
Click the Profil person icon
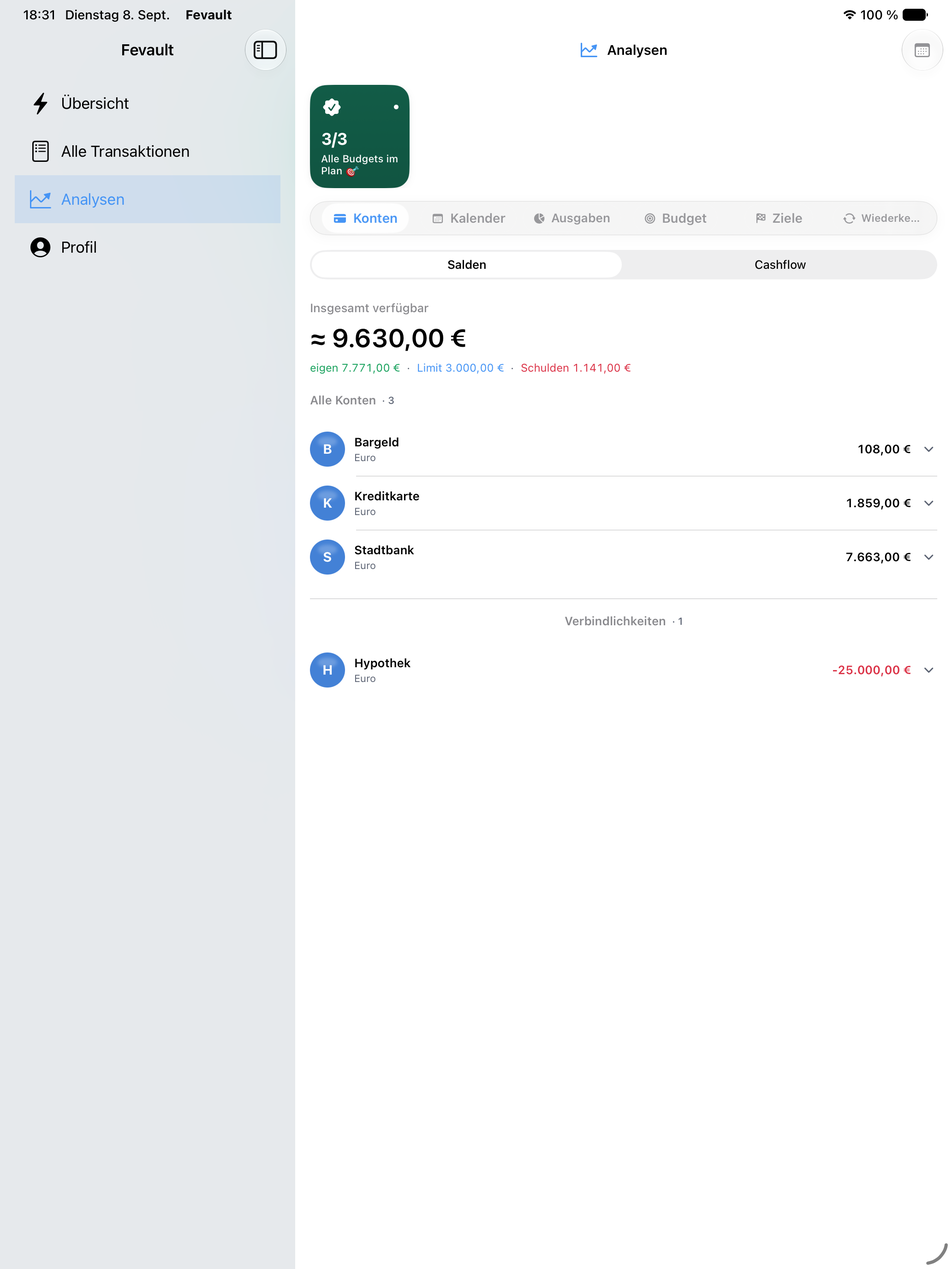pos(40,247)
